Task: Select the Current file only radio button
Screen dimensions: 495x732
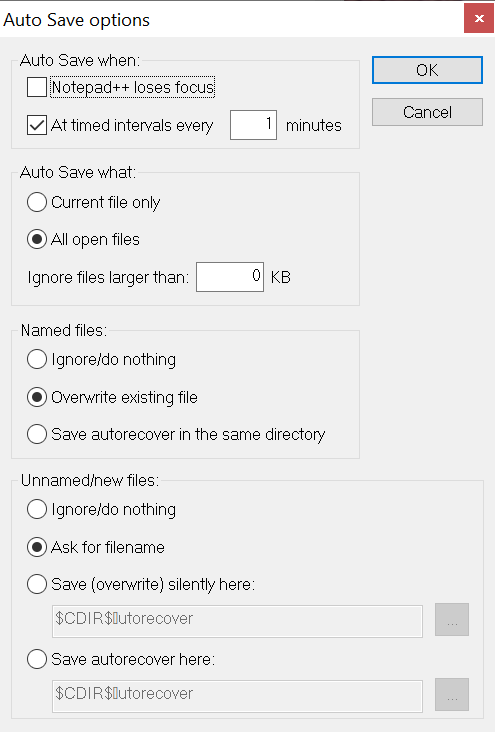Action: pos(37,202)
